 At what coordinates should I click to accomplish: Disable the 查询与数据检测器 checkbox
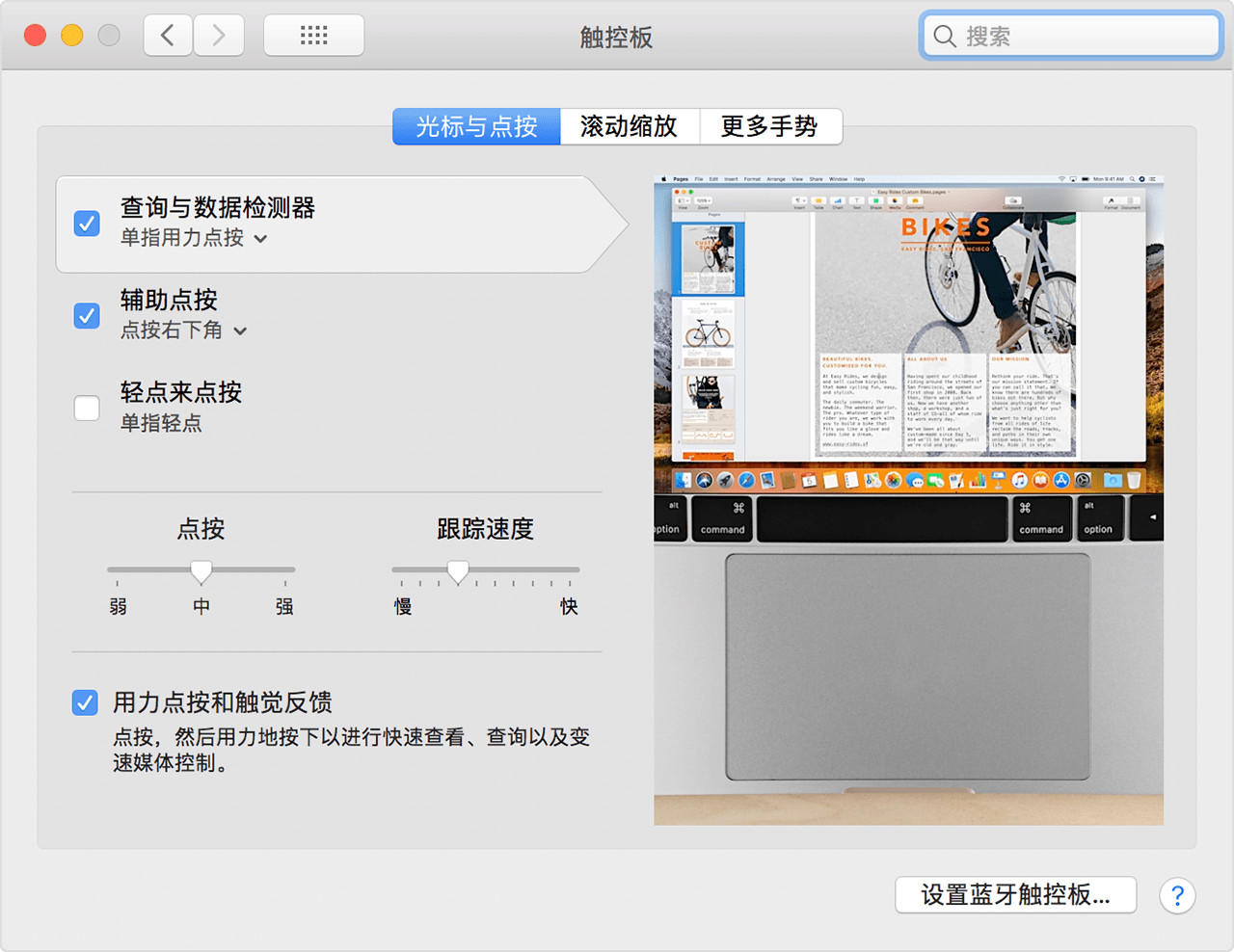[x=87, y=224]
